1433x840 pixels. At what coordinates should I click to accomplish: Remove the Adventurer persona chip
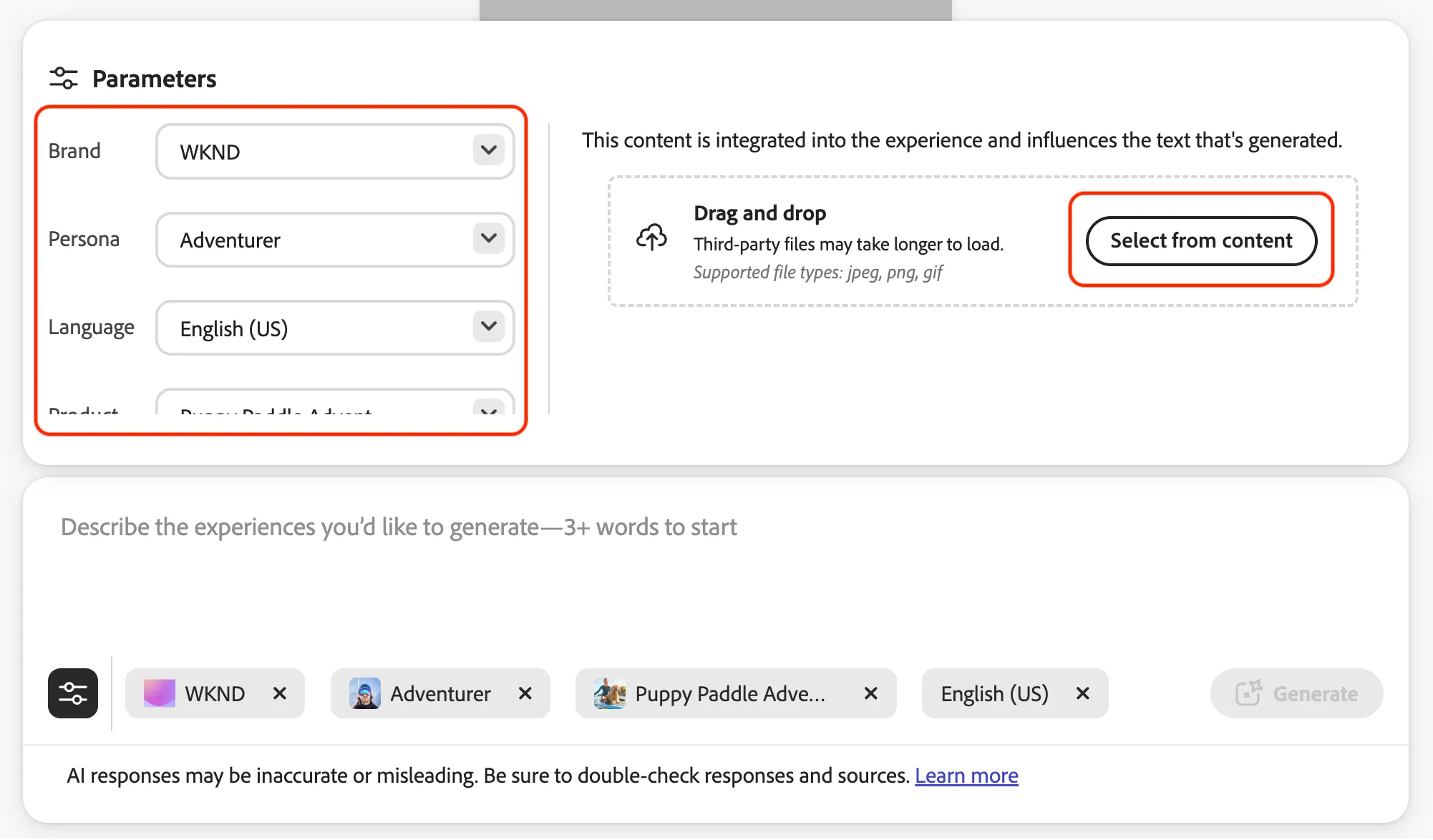pos(525,693)
